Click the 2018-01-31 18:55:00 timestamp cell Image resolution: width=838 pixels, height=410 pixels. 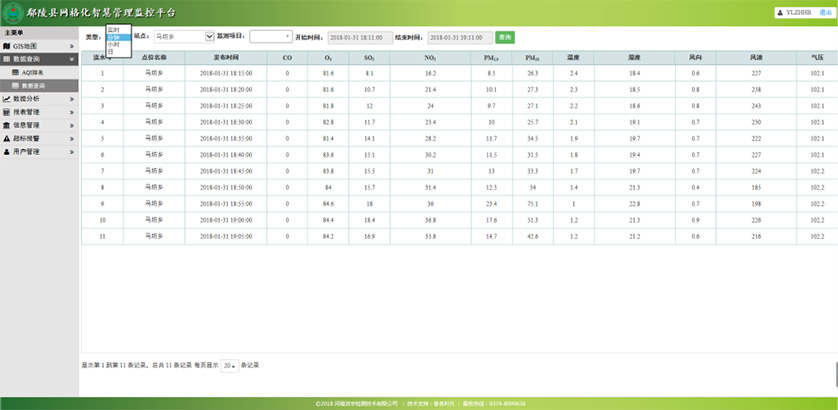pos(226,204)
